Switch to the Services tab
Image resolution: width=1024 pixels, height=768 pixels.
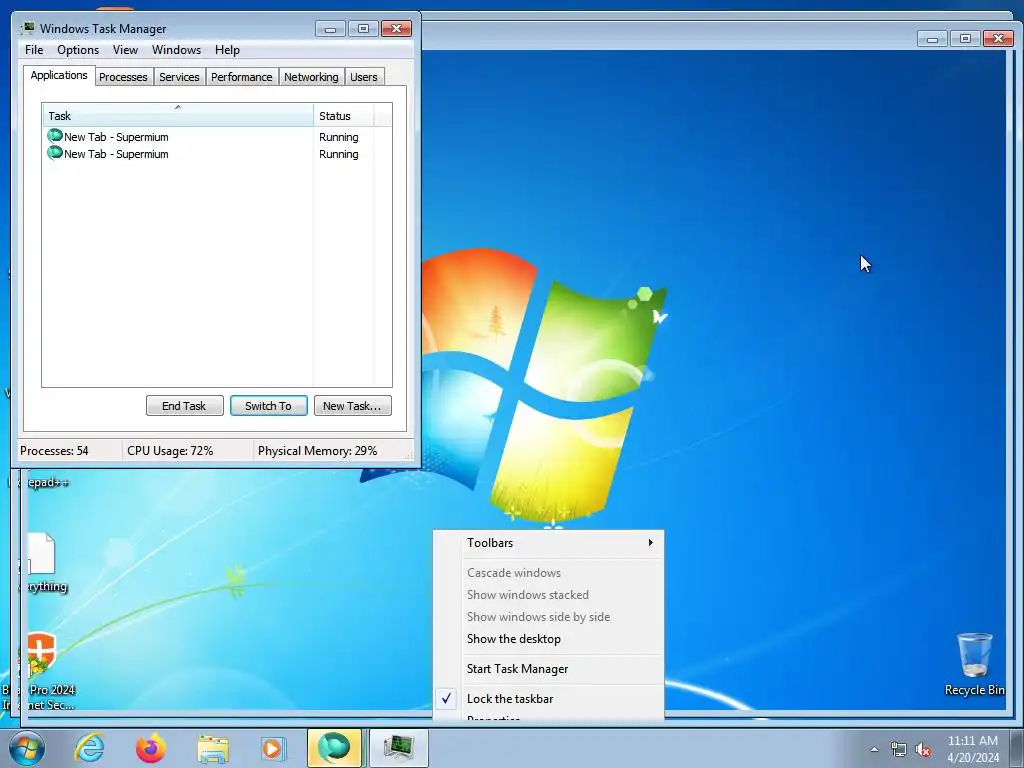click(x=180, y=77)
